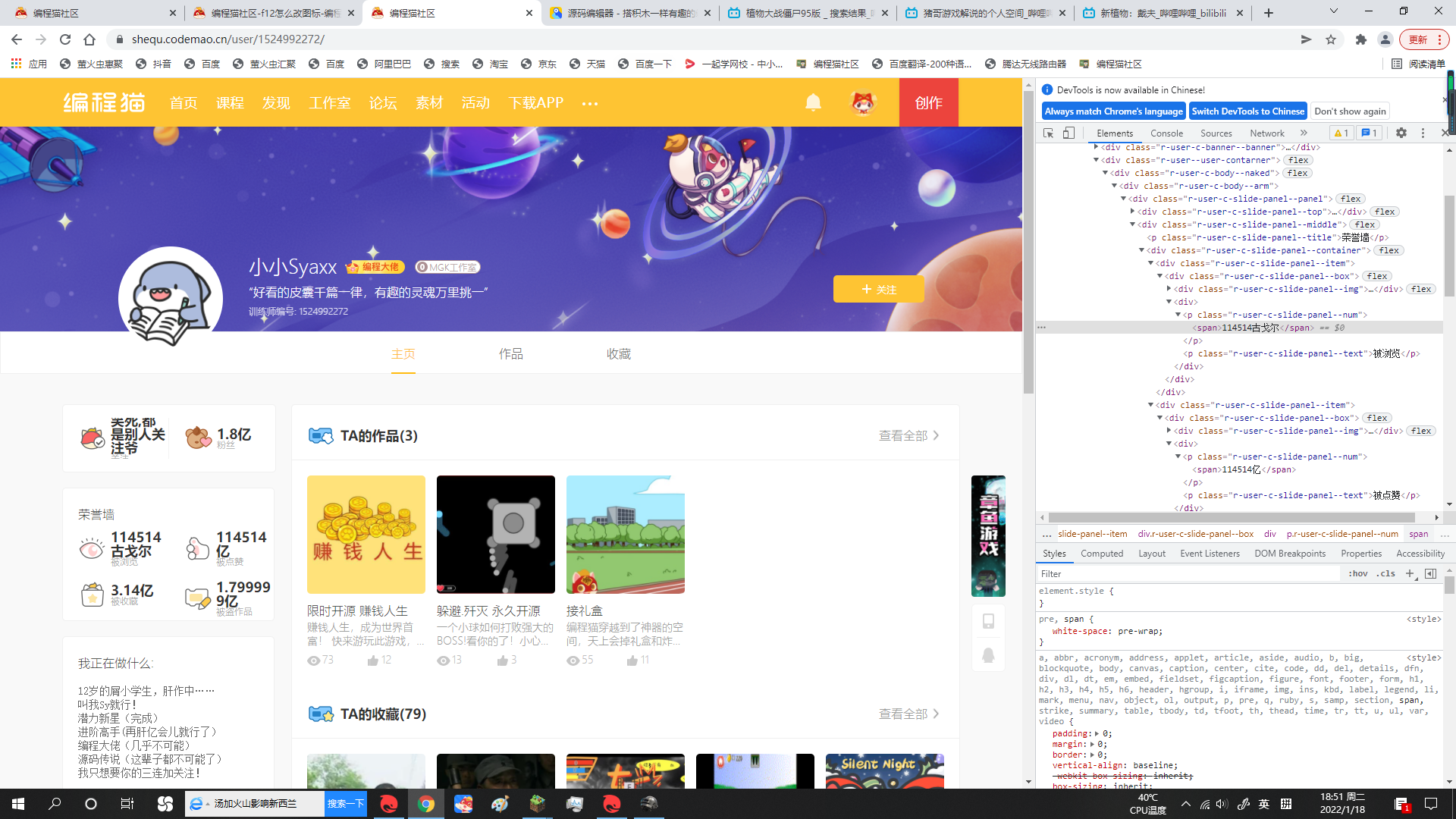Open the Windows notification center
Viewport: 1456px width, 819px height.
point(1431,804)
